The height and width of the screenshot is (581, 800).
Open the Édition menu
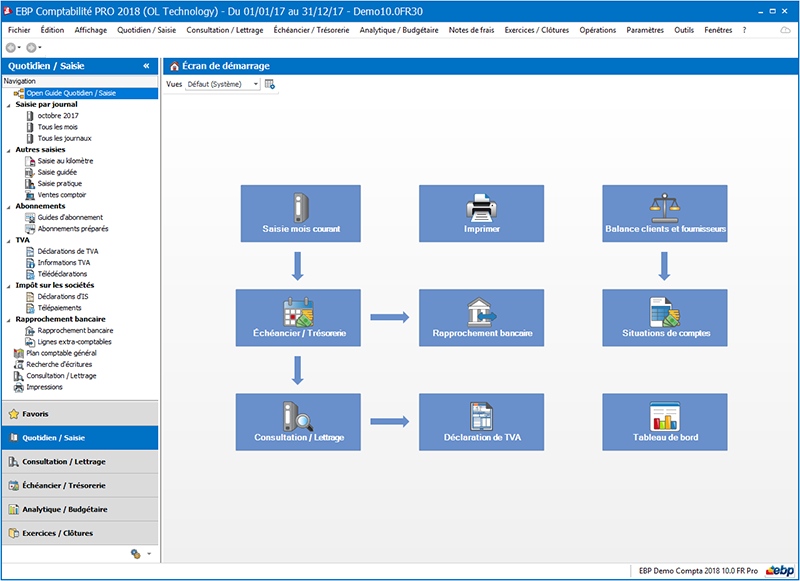point(52,30)
